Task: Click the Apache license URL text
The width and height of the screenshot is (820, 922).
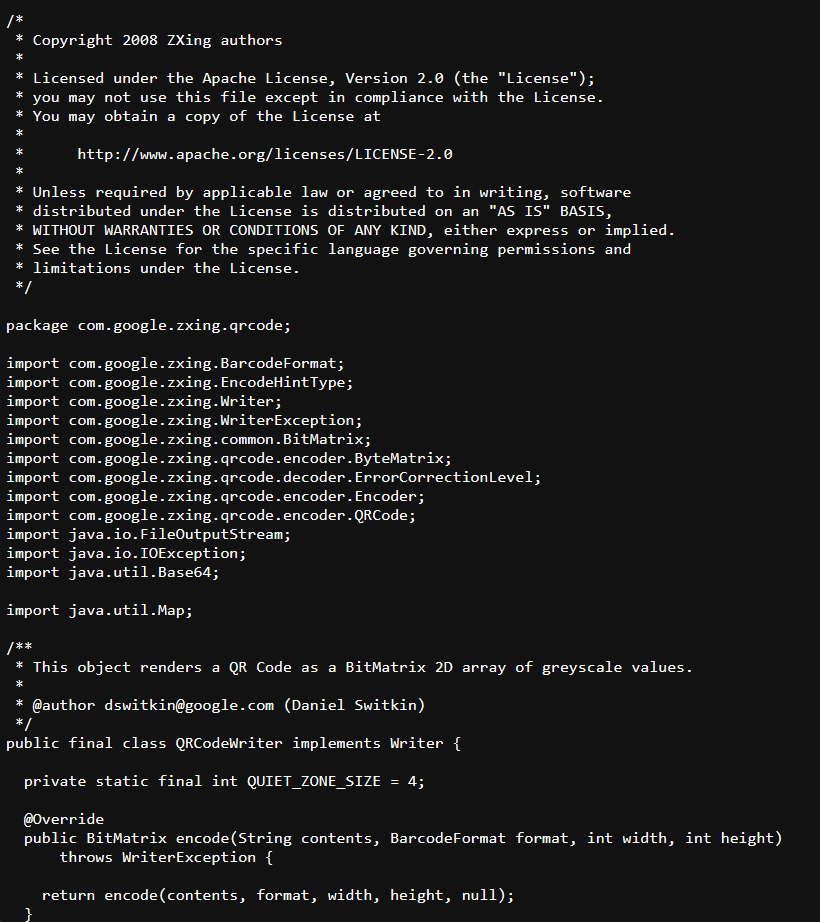Action: [265, 154]
